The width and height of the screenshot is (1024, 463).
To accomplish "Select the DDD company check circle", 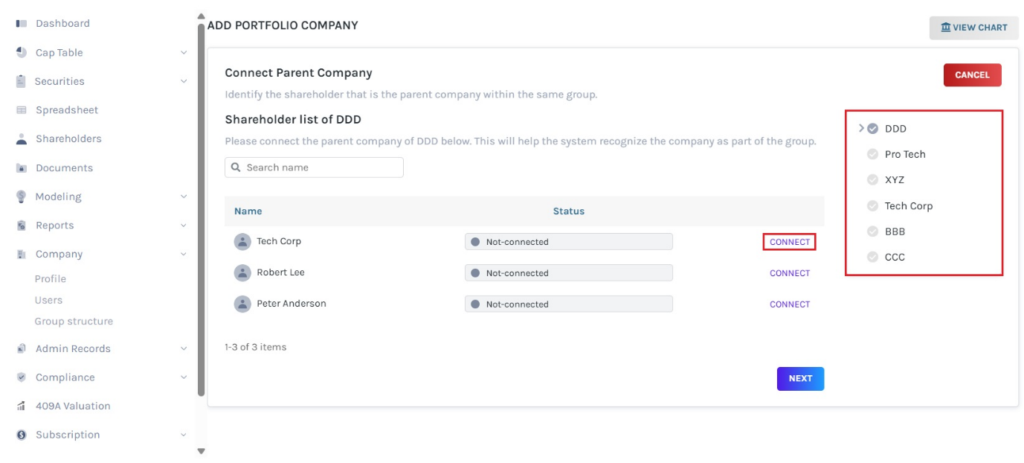I will [873, 129].
